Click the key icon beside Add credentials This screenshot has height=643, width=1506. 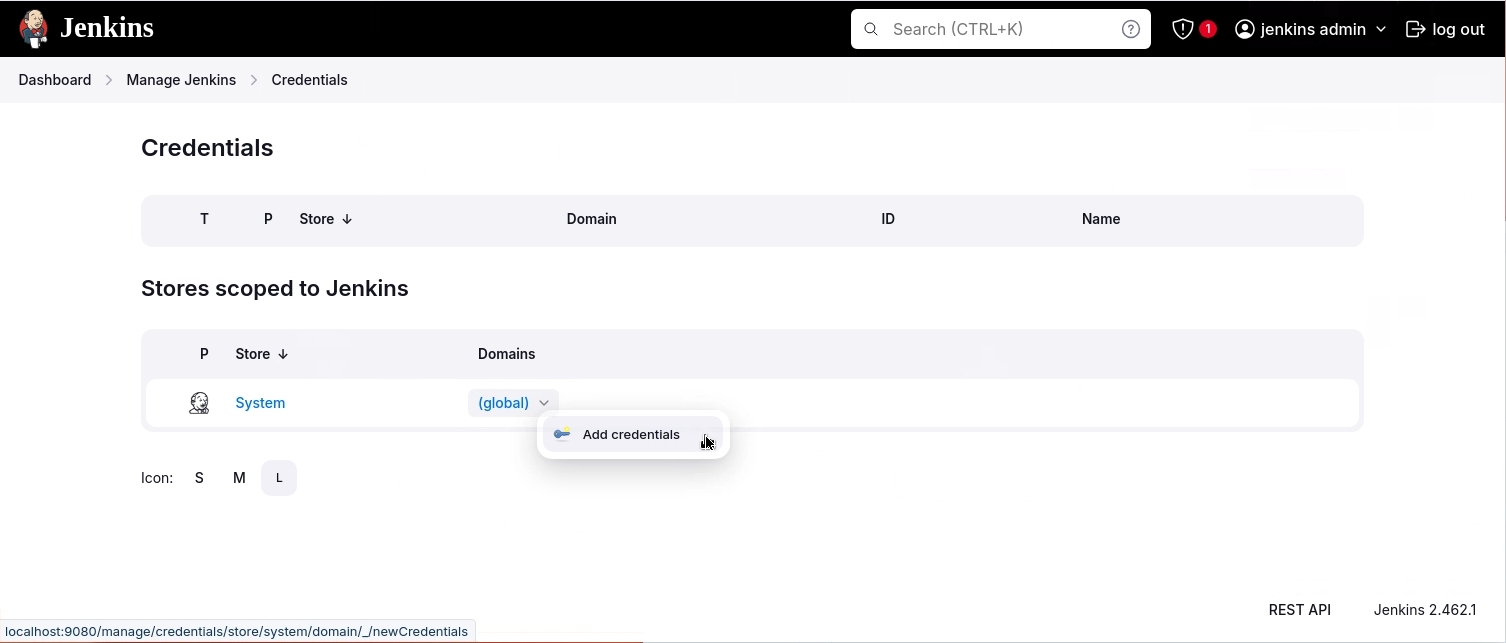point(562,434)
